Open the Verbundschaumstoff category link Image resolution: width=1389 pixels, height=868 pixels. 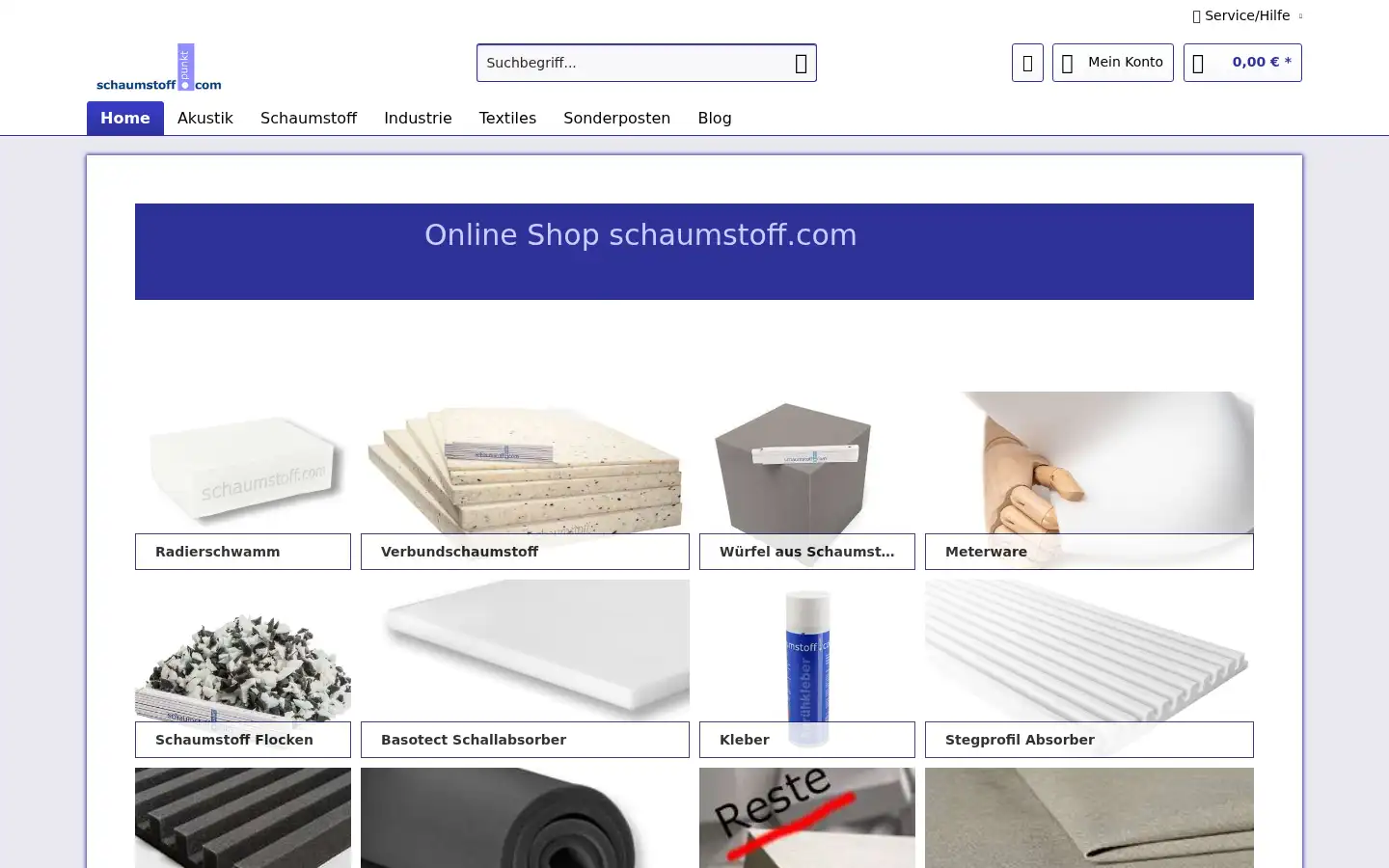tap(525, 552)
